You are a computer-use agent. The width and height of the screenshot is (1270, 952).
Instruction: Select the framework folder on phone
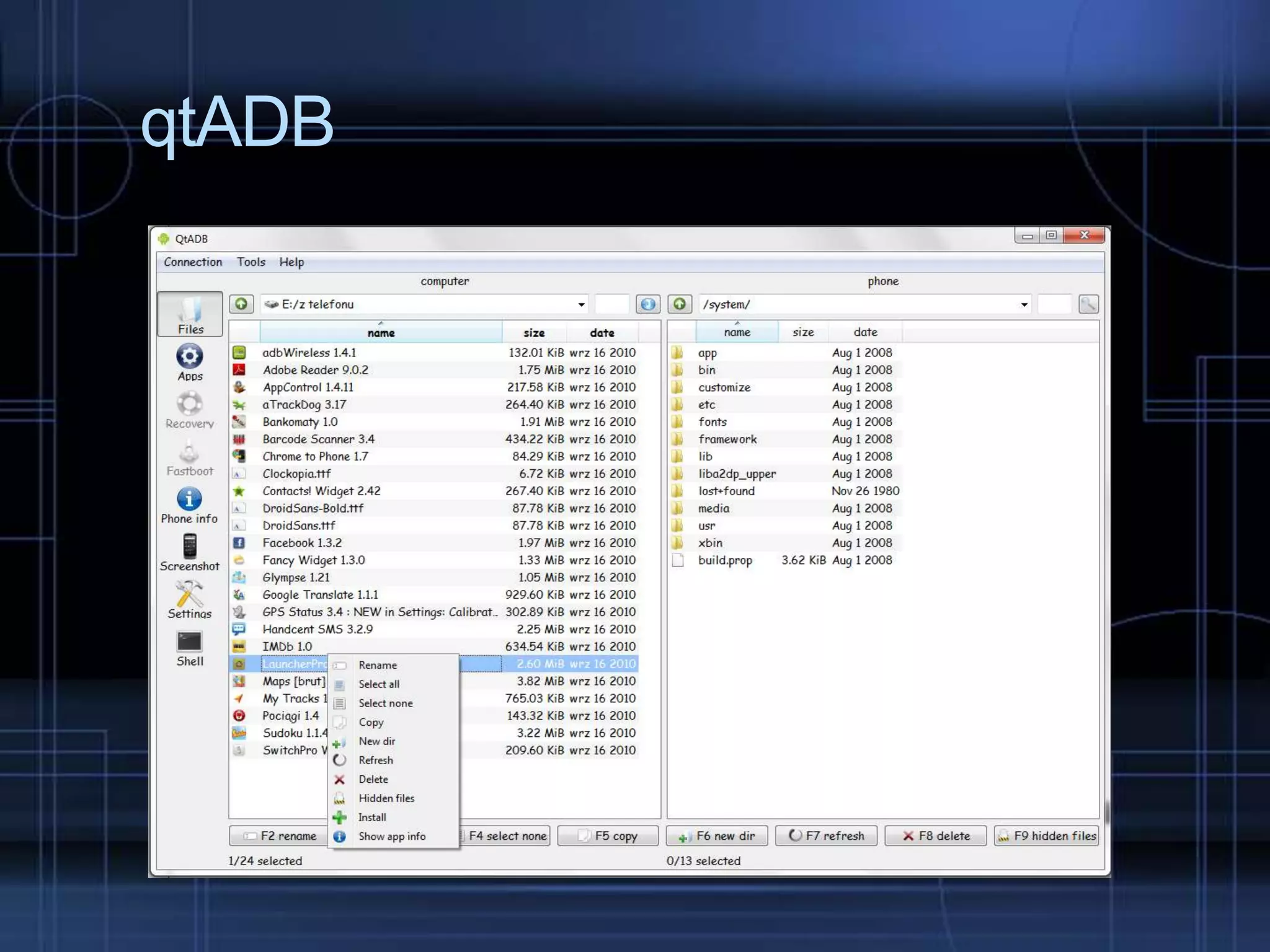tap(727, 439)
